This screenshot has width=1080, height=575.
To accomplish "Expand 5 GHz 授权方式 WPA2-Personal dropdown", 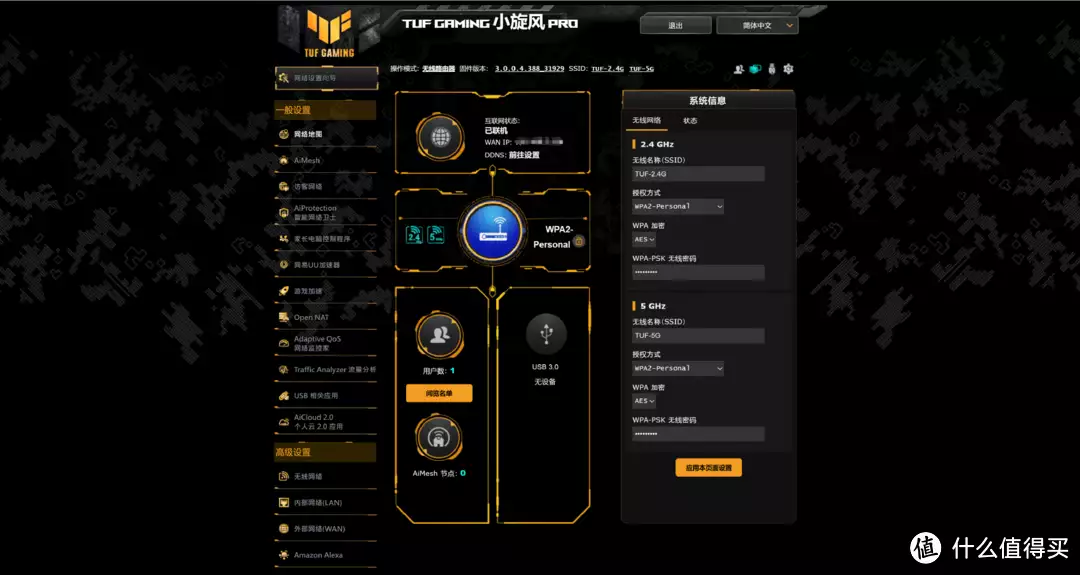I will coord(678,368).
